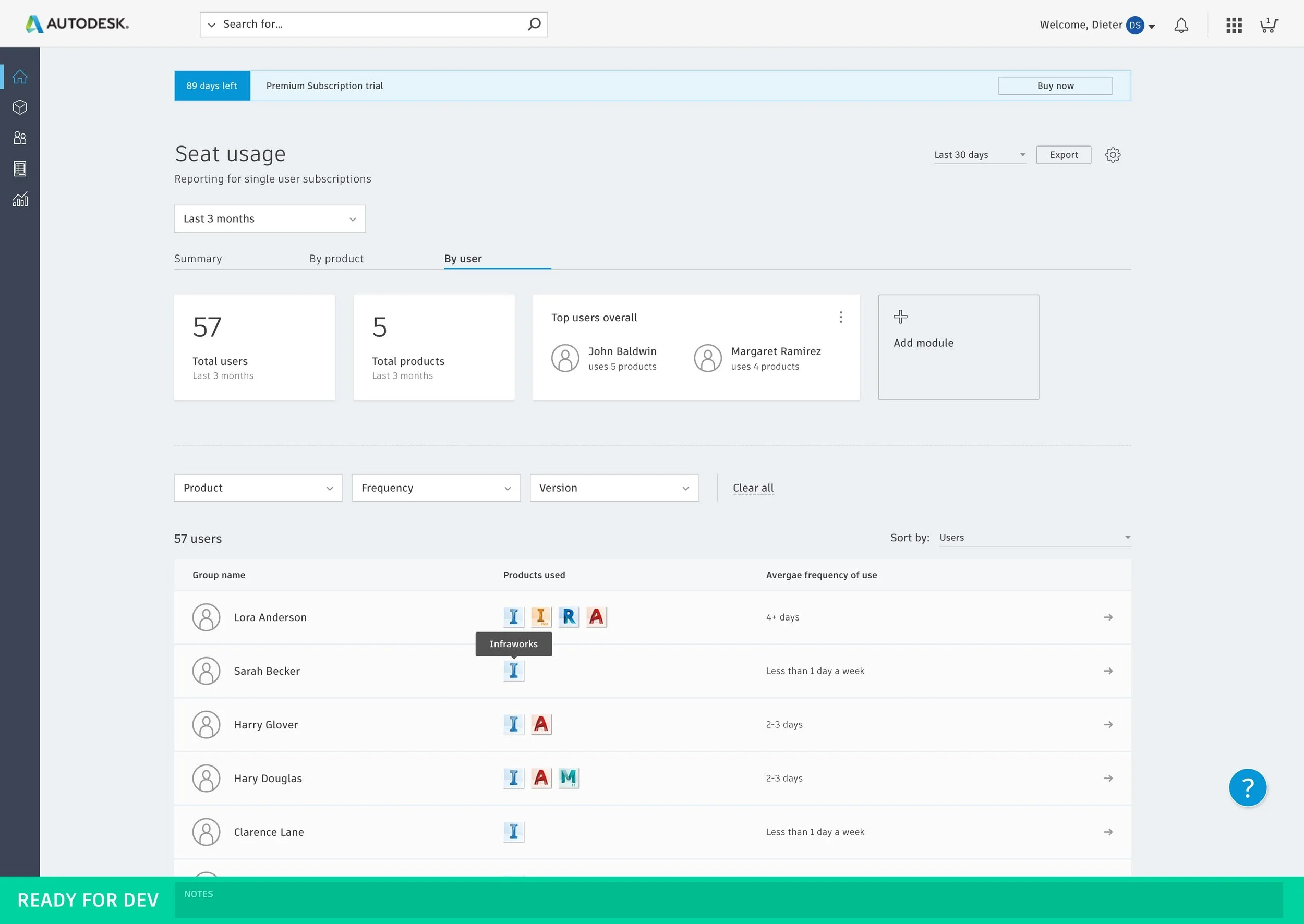Open the users icon in the sidebar

click(x=20, y=138)
